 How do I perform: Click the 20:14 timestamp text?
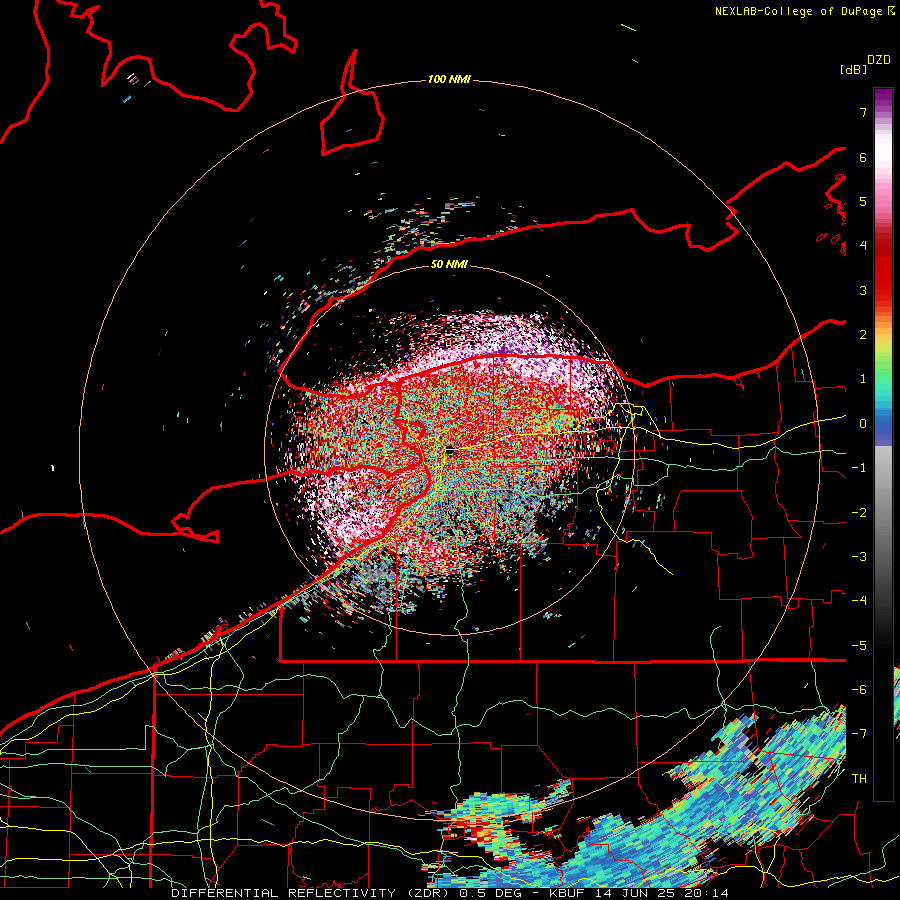[x=705, y=893]
